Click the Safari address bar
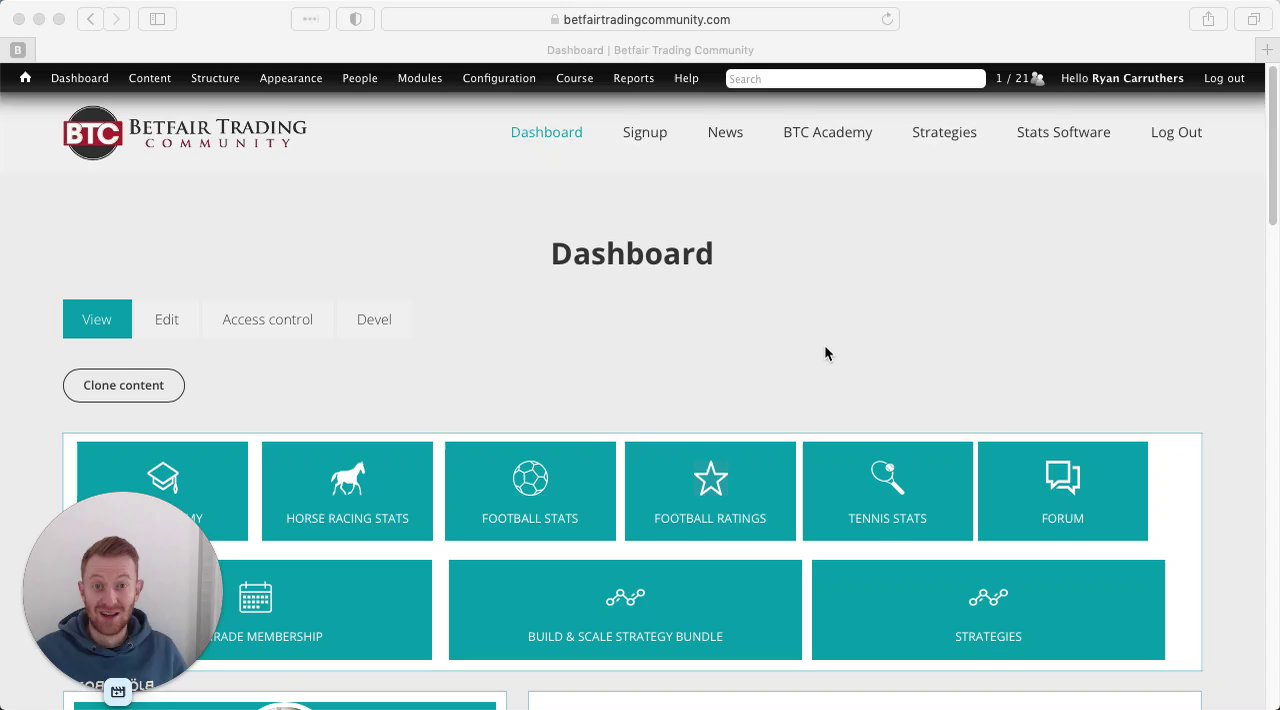The height and width of the screenshot is (710, 1280). pos(640,19)
